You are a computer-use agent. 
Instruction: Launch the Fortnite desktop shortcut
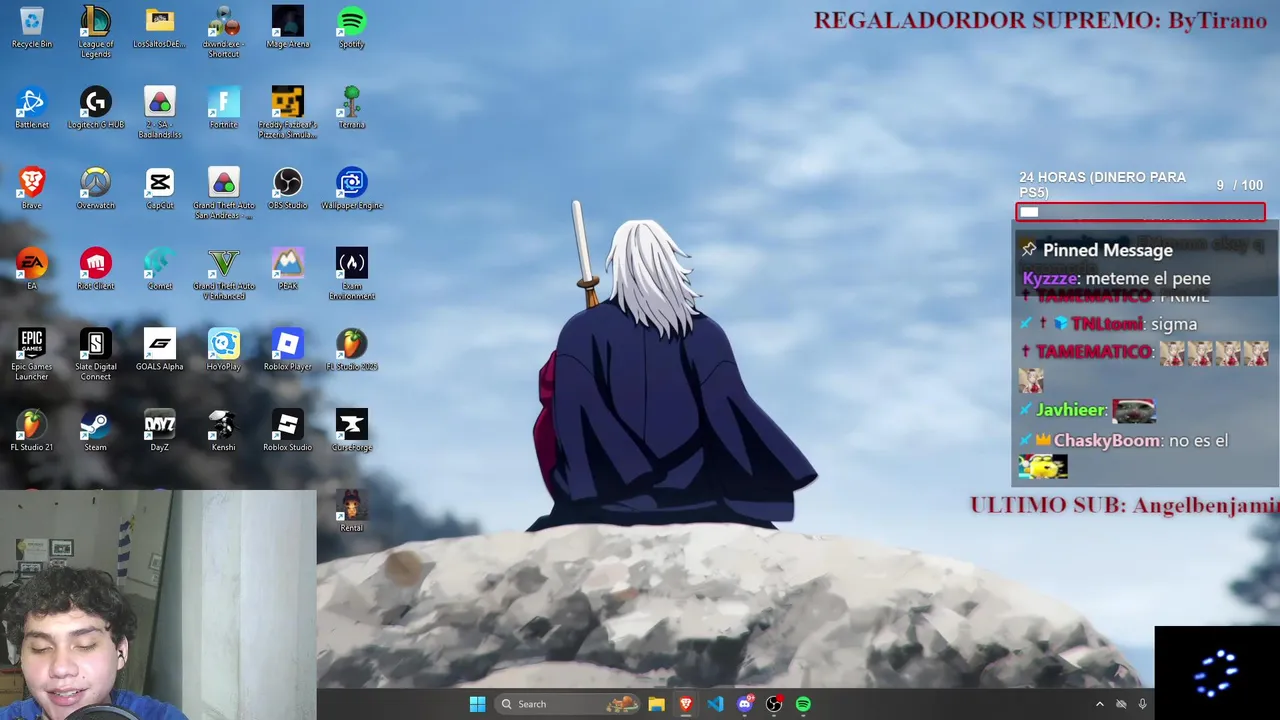(224, 108)
